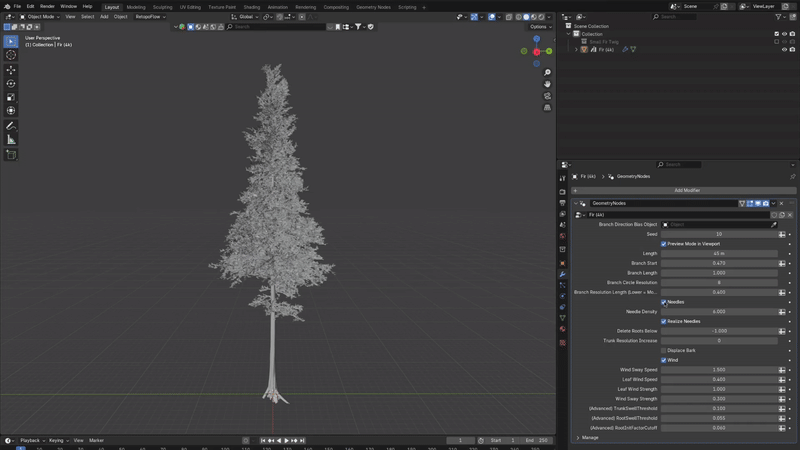Play the animation in the timeline
Screen dimensions: 800x450
tap(286, 440)
